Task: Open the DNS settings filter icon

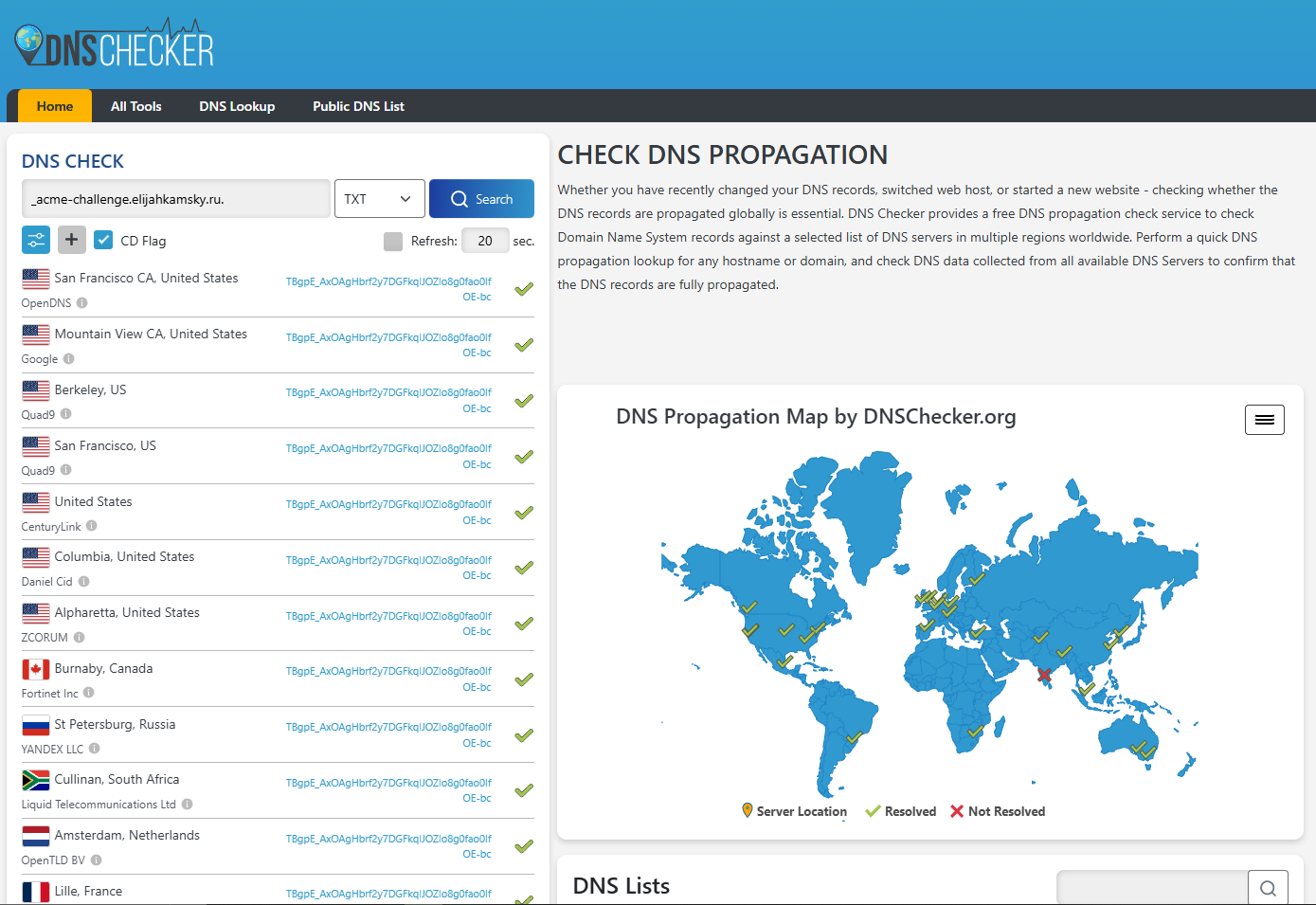Action: [x=36, y=240]
